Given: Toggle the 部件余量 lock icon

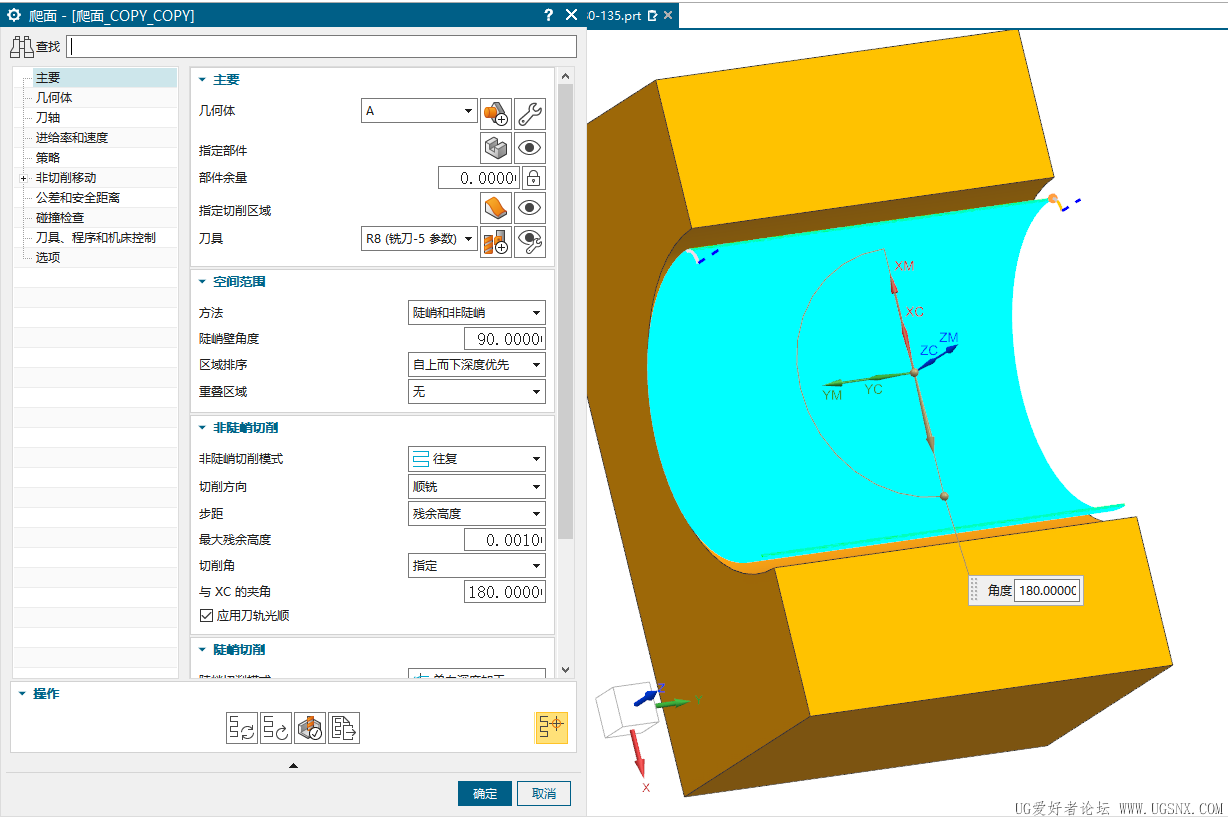Looking at the screenshot, I should point(534,178).
